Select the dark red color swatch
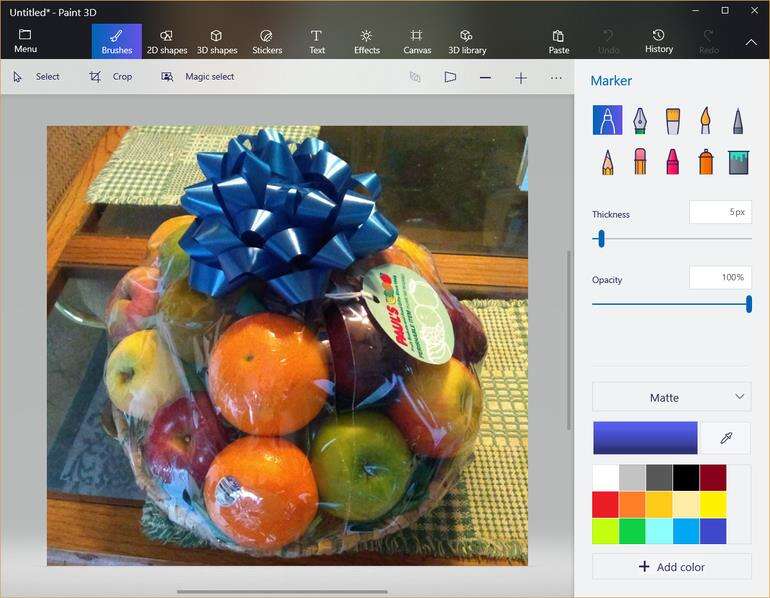 pyautogui.click(x=713, y=478)
